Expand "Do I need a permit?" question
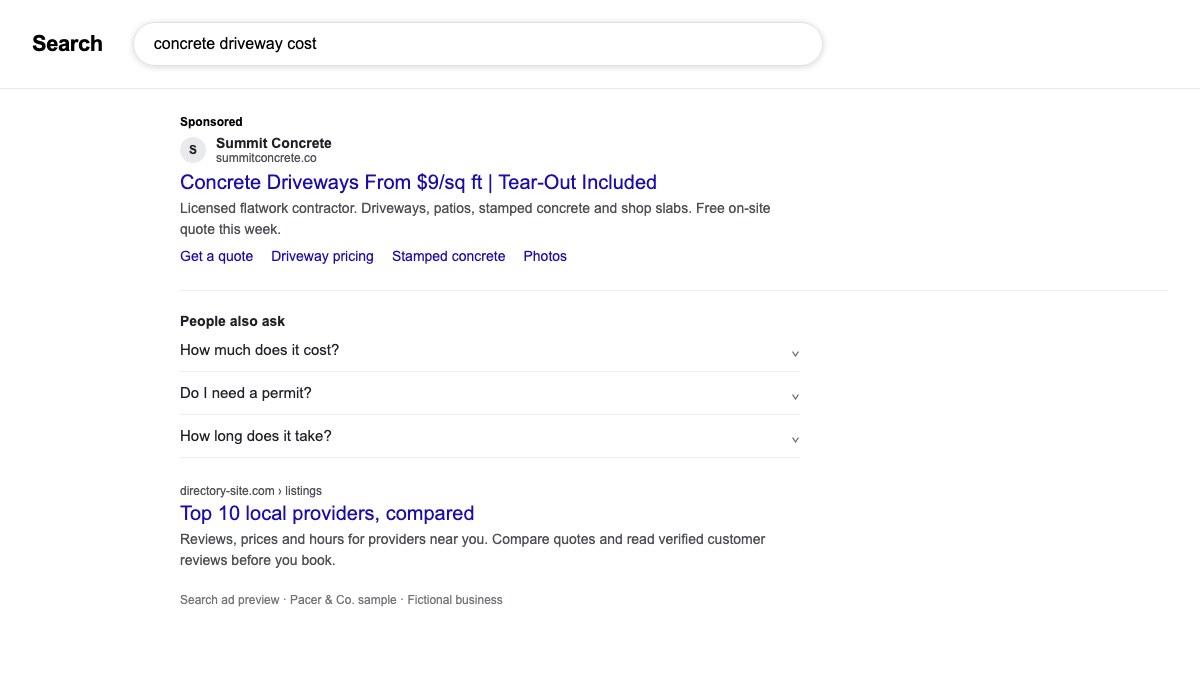Viewport: 1200px width, 700px height. pyautogui.click(x=490, y=393)
